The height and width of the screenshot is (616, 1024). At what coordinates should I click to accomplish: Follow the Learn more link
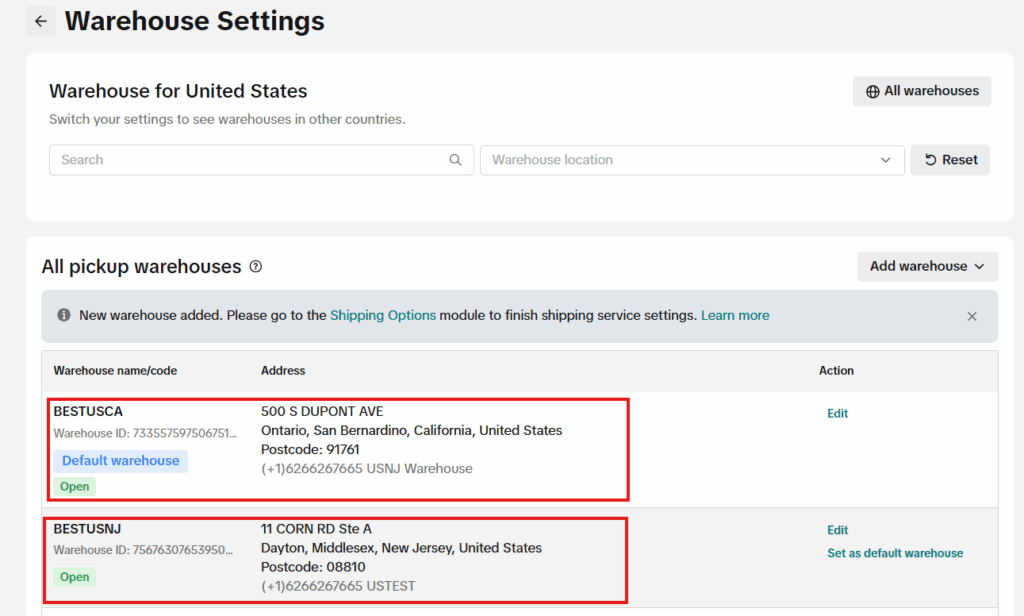(735, 315)
